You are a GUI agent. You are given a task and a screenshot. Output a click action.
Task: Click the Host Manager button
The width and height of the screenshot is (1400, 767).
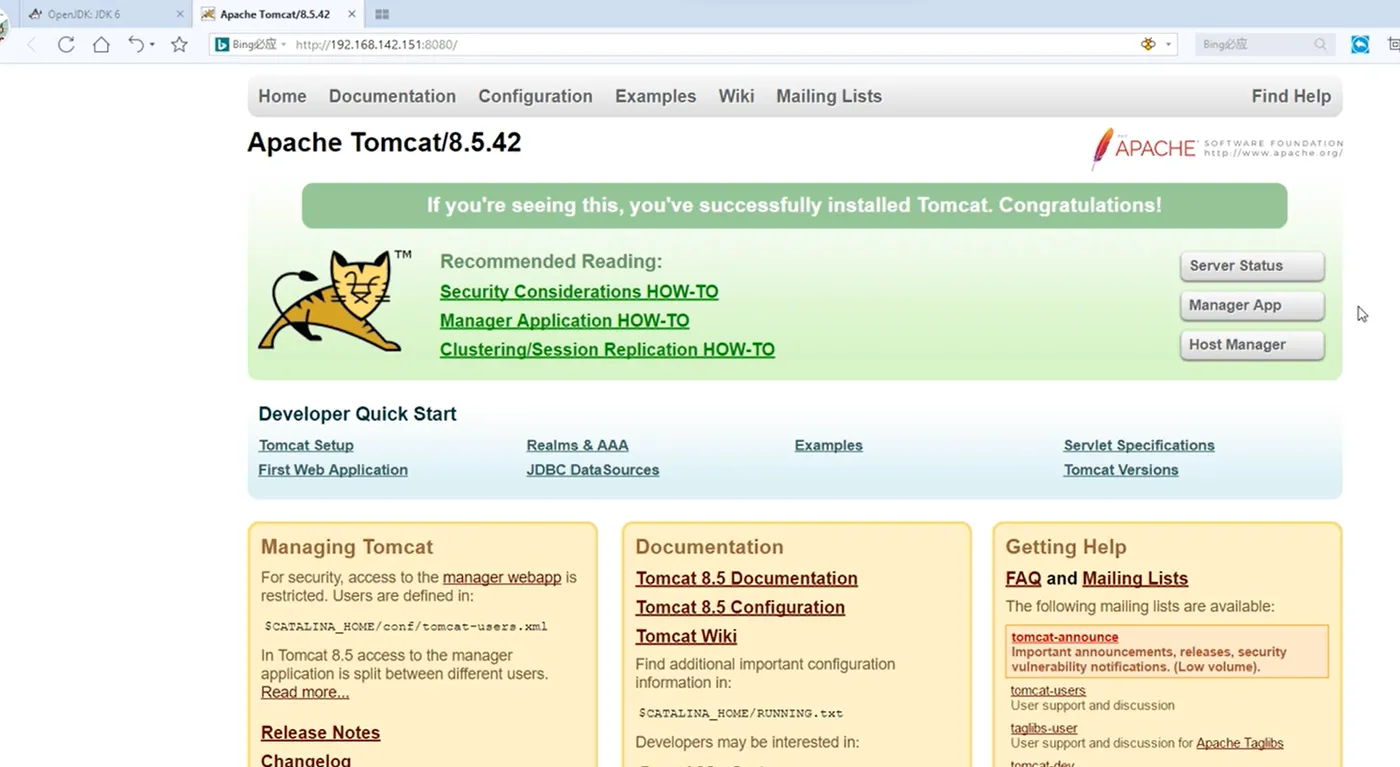pos(1252,344)
